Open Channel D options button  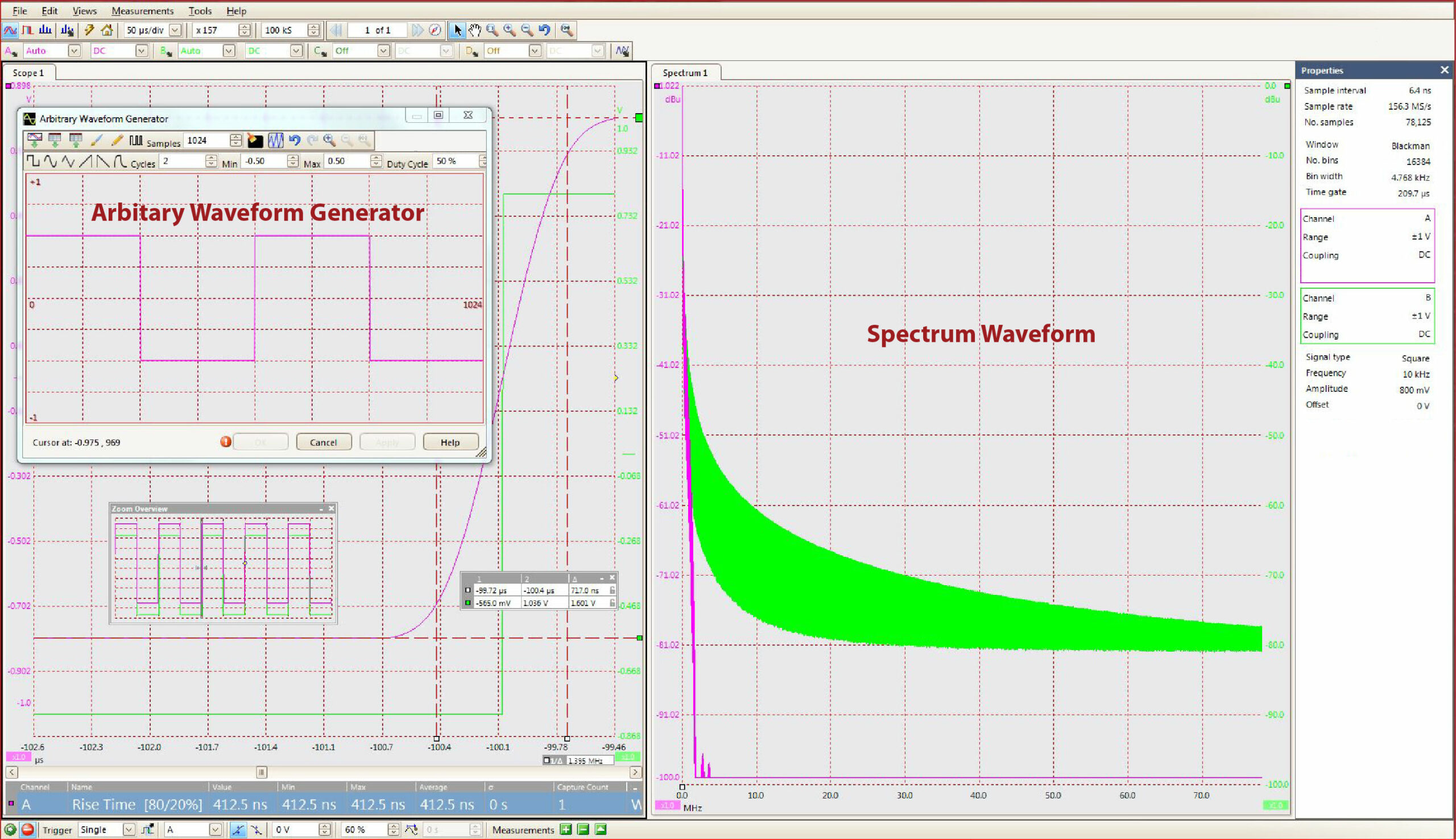pyautogui.click(x=472, y=51)
